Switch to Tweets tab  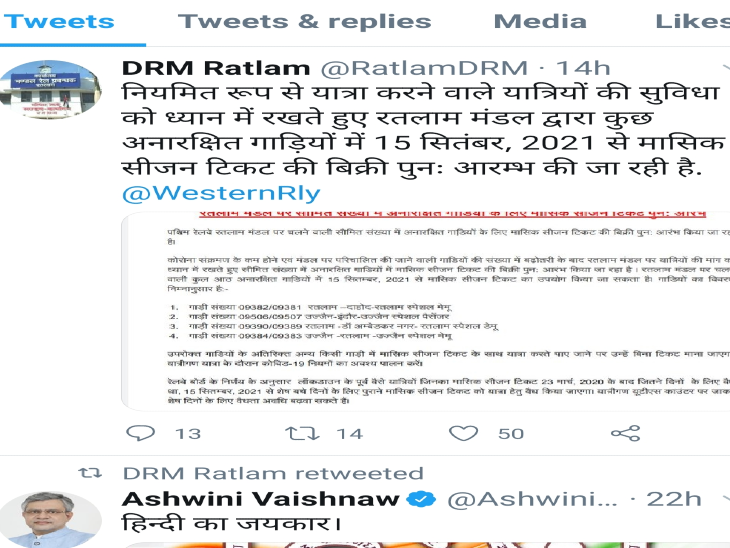pyautogui.click(x=59, y=21)
